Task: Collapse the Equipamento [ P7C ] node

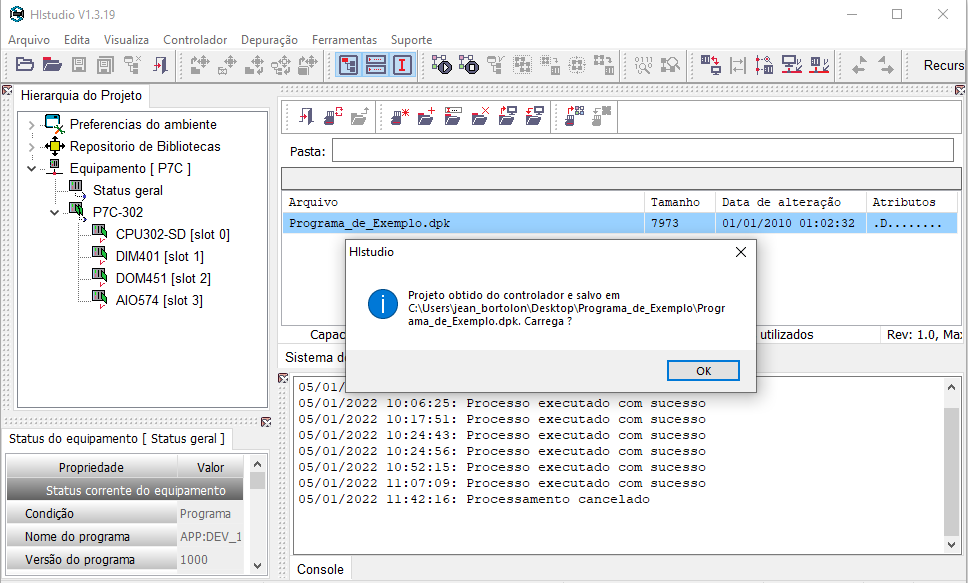Action: click(31, 169)
